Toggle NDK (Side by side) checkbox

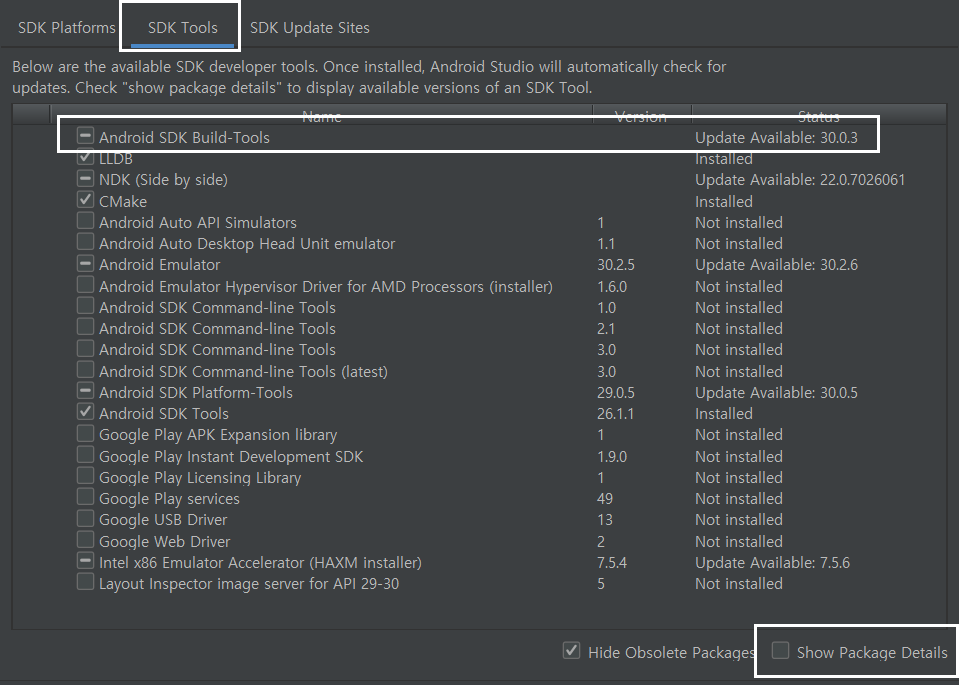coord(85,179)
